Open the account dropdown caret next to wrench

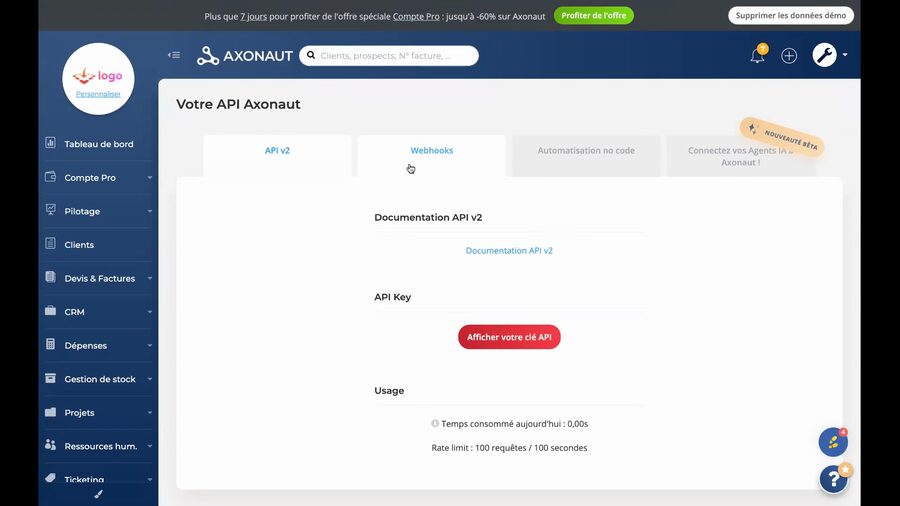[x=845, y=55]
